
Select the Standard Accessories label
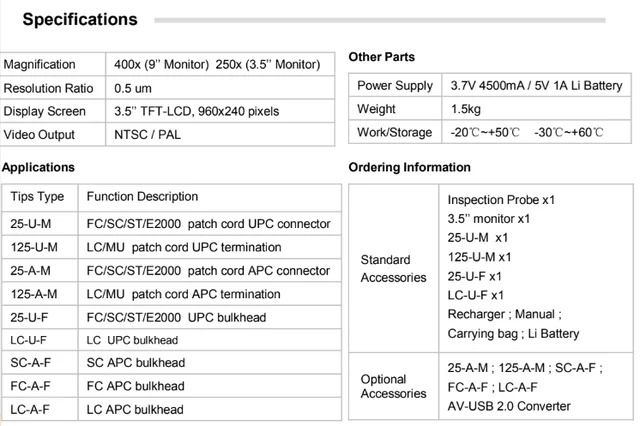393,268
